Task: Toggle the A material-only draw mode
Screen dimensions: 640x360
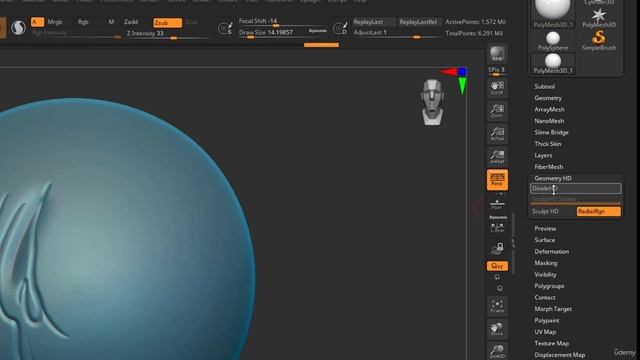Action: point(37,22)
